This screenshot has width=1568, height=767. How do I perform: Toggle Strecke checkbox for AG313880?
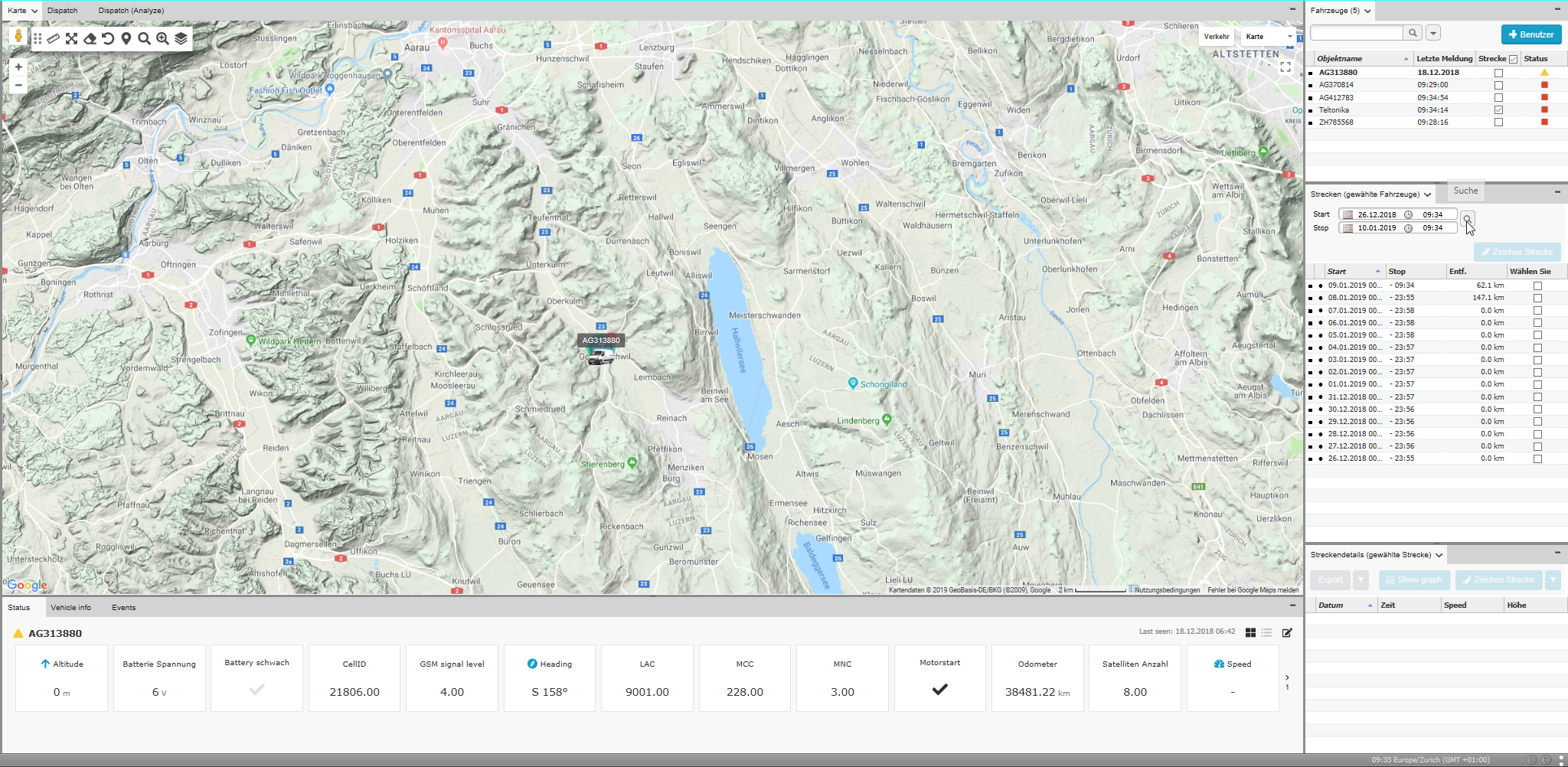pyautogui.click(x=1498, y=73)
